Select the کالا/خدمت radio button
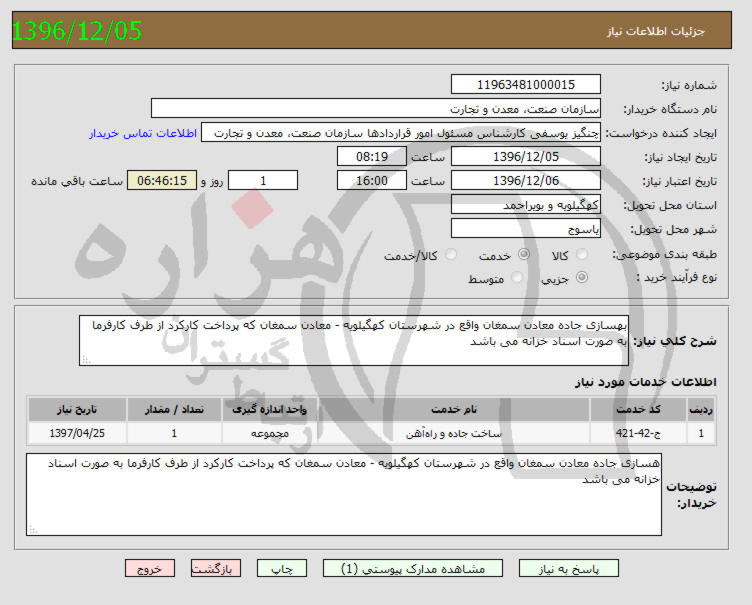Screen dimensions: 752x605 [450, 254]
